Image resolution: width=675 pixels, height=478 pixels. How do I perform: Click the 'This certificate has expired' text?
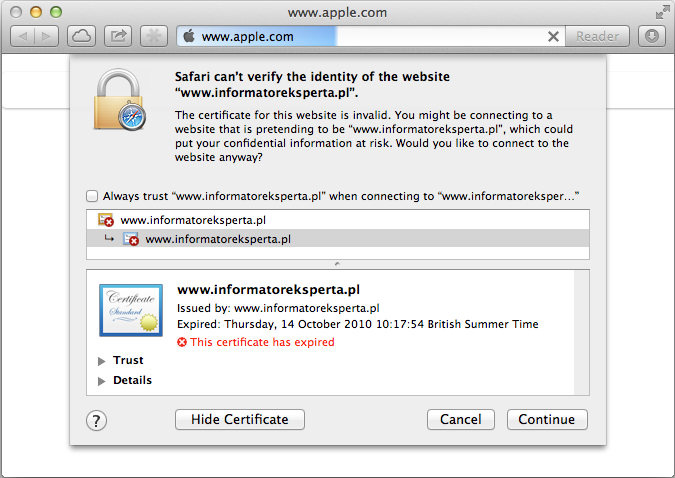pos(262,342)
